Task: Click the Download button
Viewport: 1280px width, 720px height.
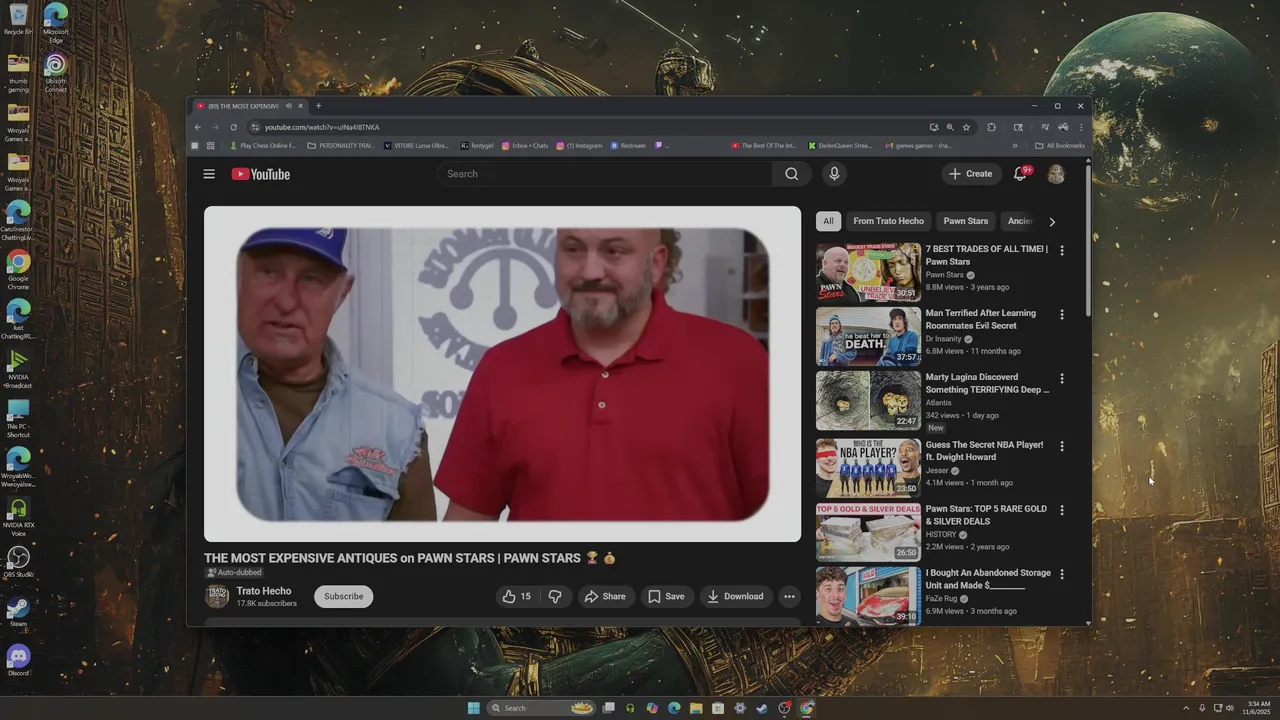Action: tap(735, 596)
